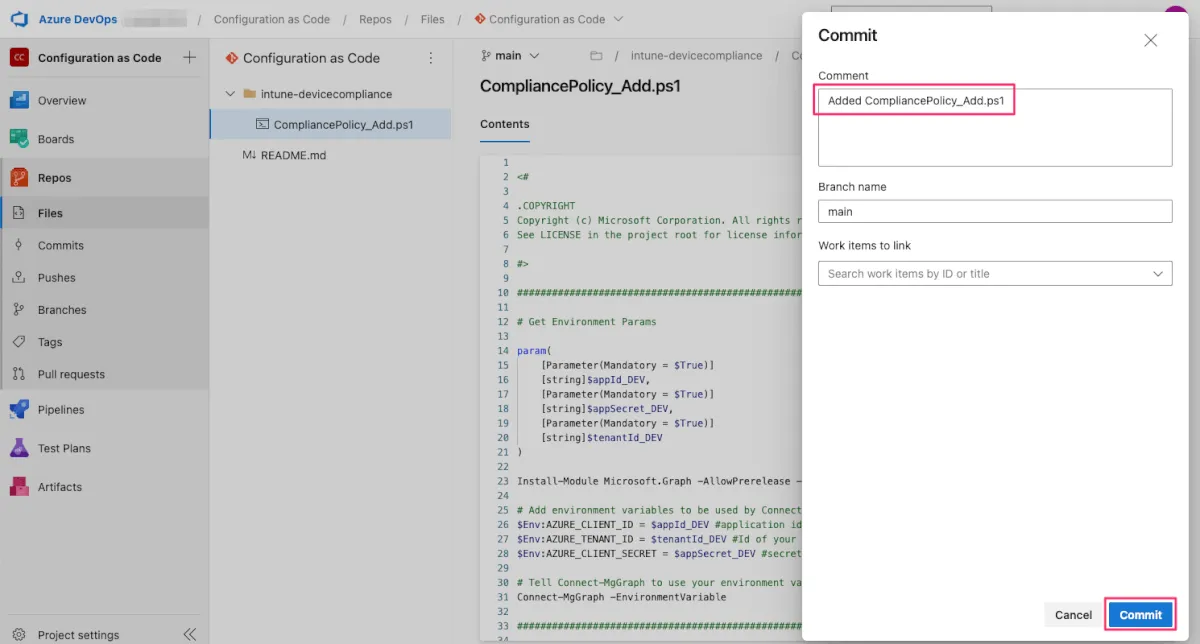
Task: Click the Commit button
Action: coord(1140,615)
